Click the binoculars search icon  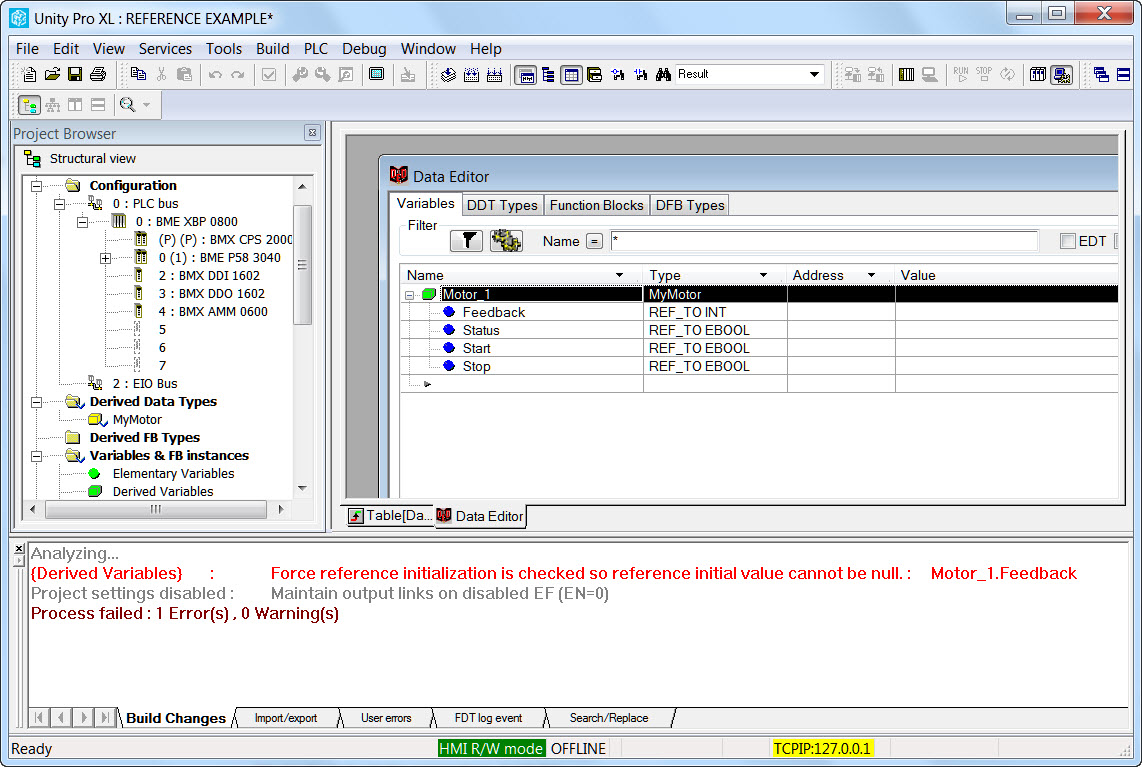coord(663,74)
